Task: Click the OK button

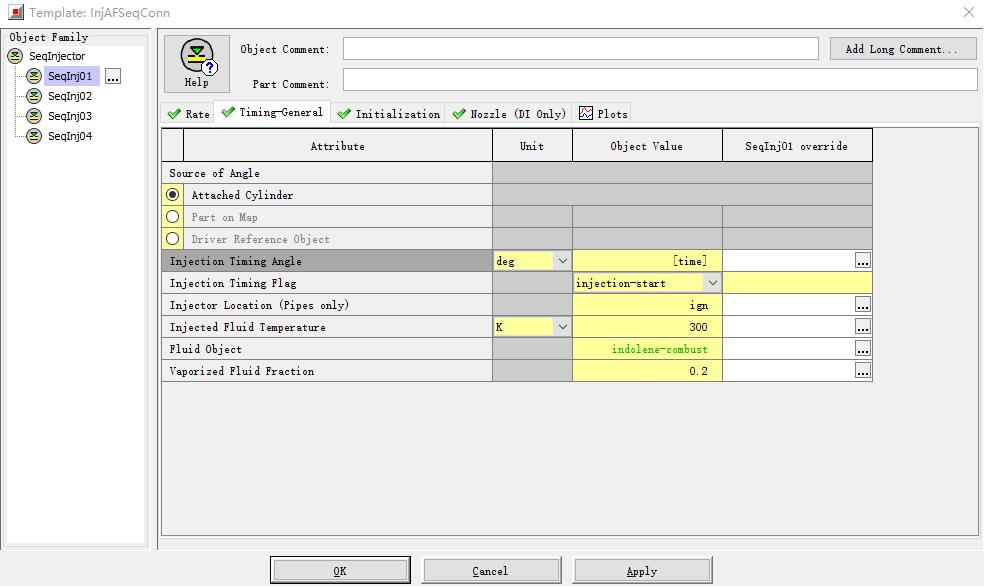Action: click(340, 570)
